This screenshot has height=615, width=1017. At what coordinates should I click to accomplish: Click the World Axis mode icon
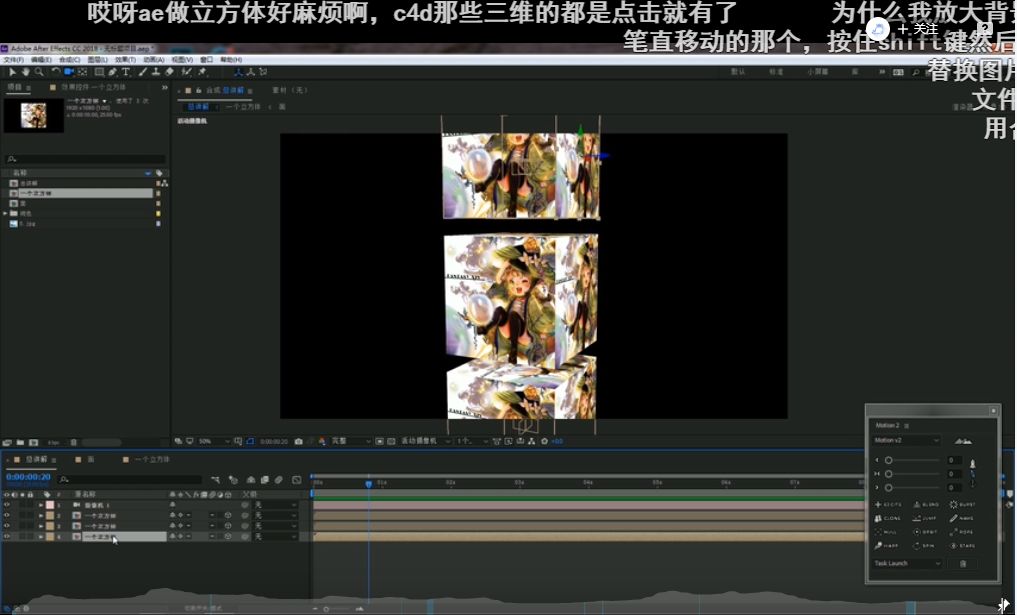pyautogui.click(x=250, y=72)
